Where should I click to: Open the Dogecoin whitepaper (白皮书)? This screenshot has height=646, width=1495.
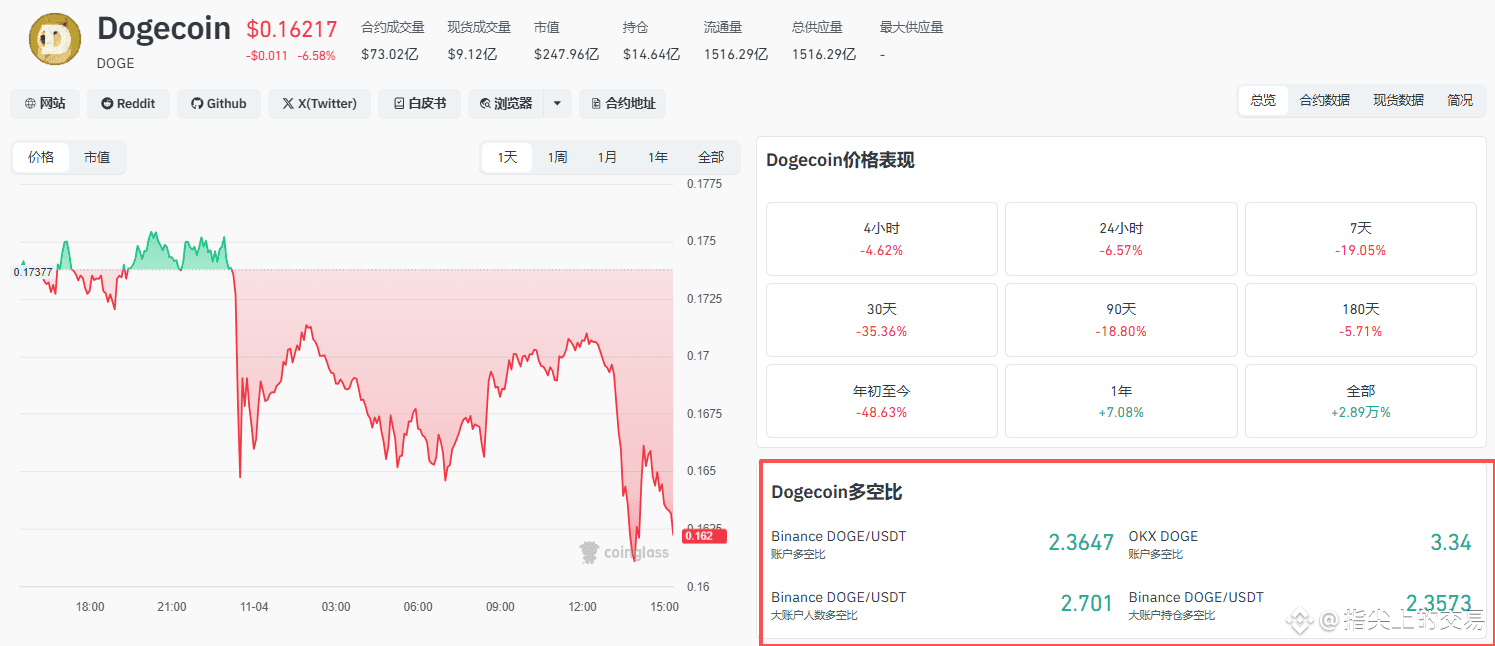[419, 103]
